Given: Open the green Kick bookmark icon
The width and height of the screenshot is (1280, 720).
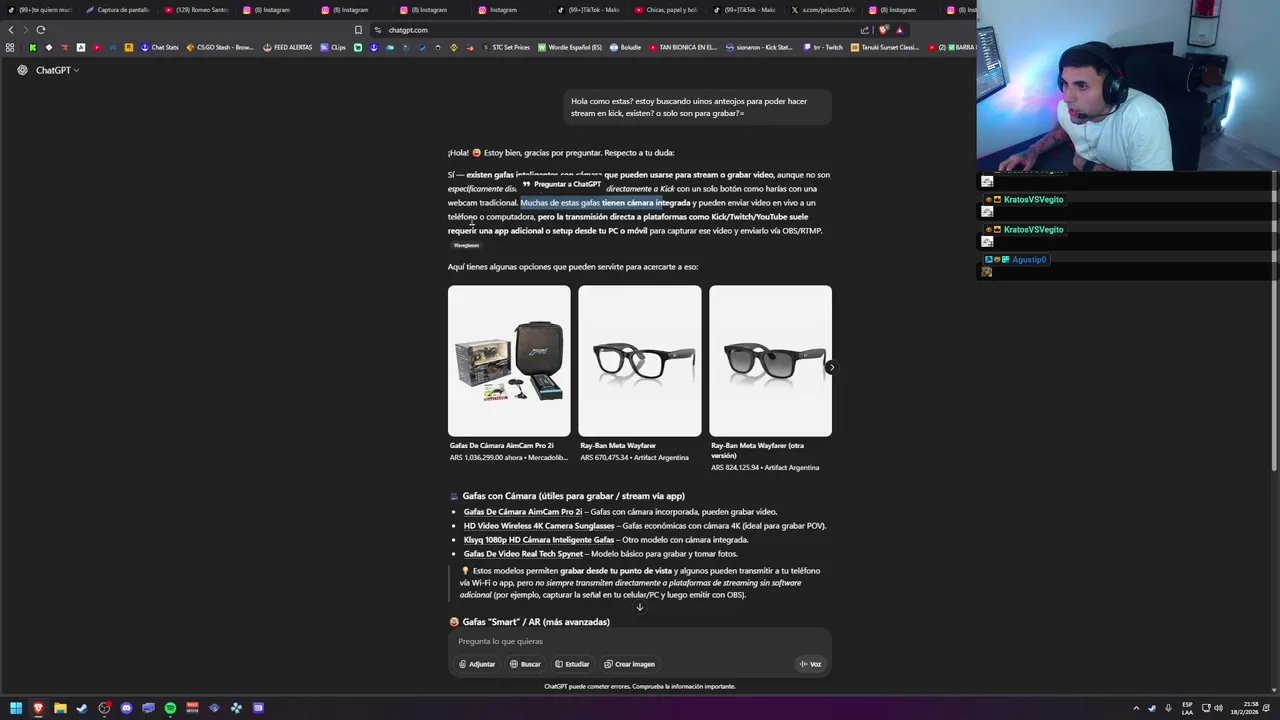Looking at the screenshot, I should [33, 47].
